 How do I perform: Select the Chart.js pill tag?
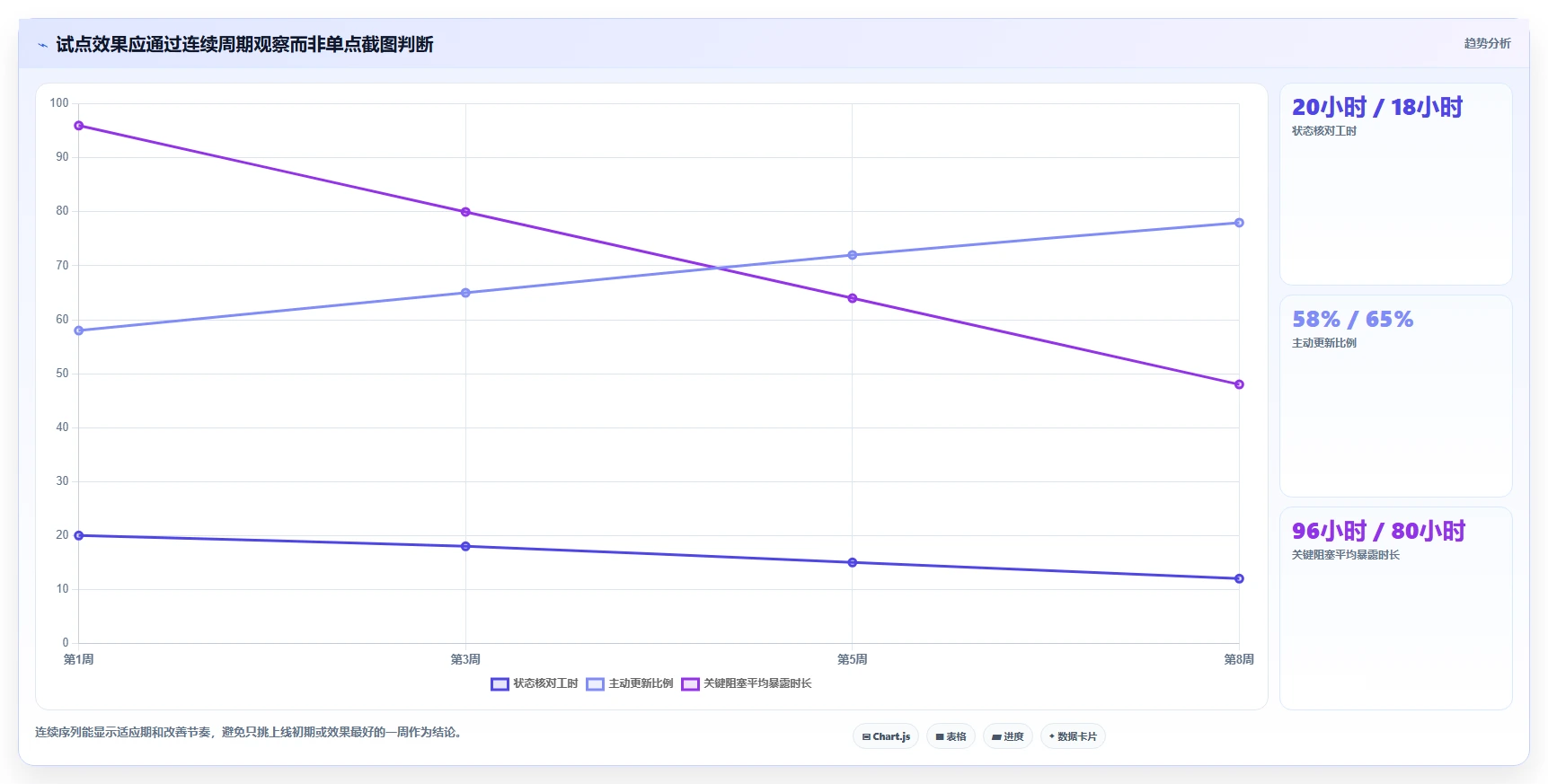click(x=886, y=736)
